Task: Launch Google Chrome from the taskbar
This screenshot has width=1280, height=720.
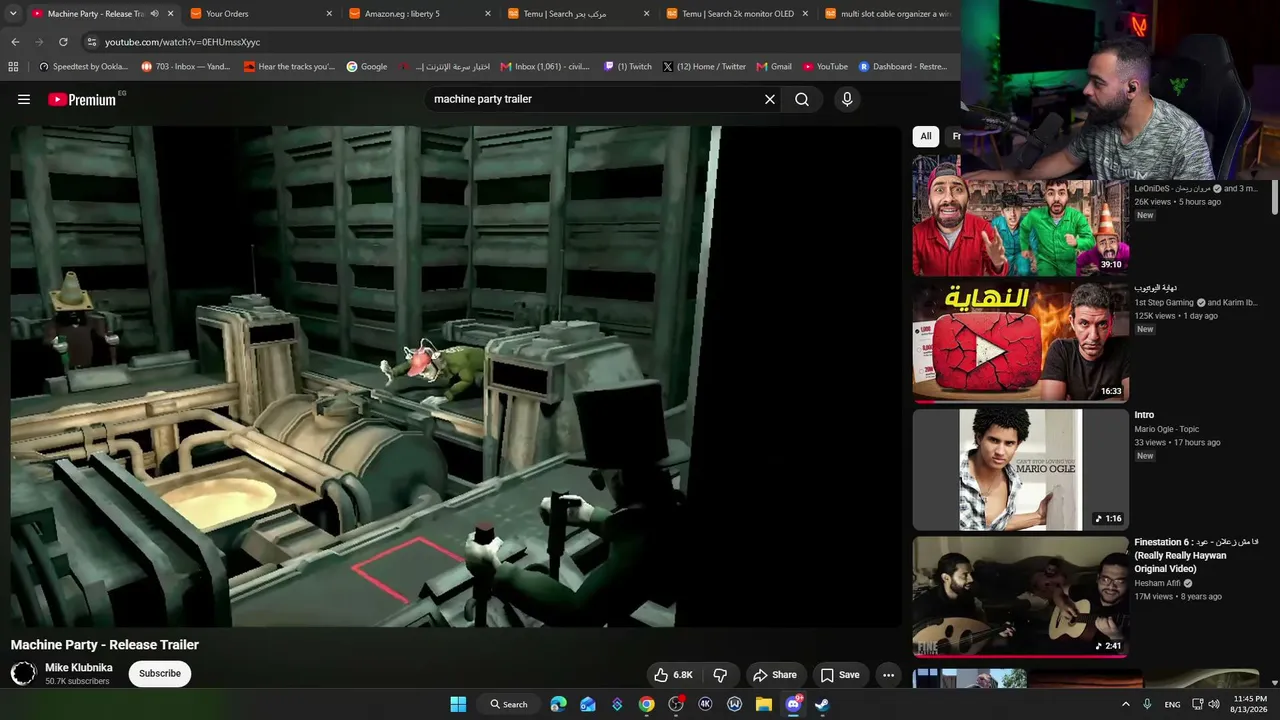Action: (647, 704)
